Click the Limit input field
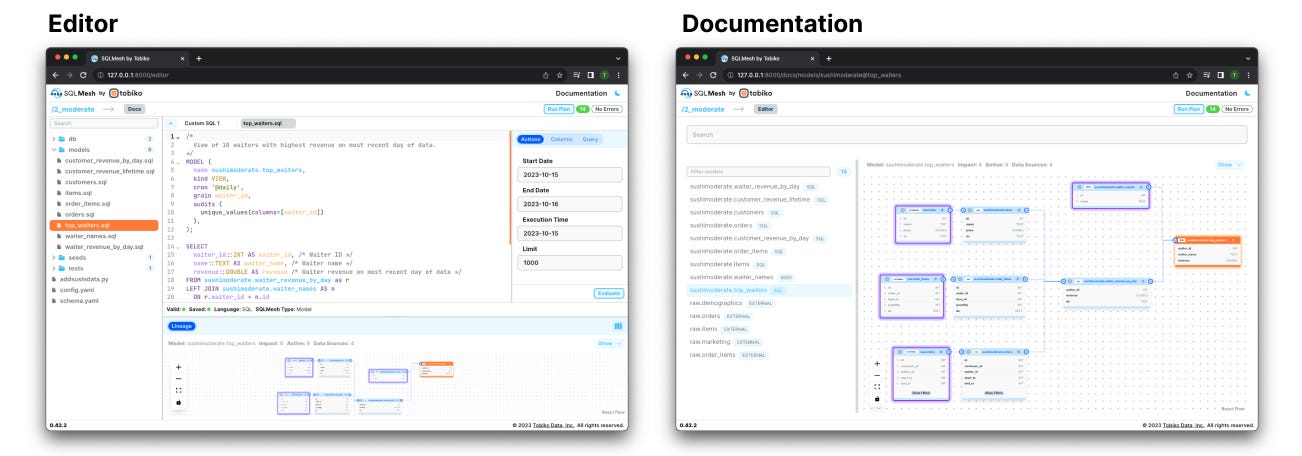 pos(569,262)
